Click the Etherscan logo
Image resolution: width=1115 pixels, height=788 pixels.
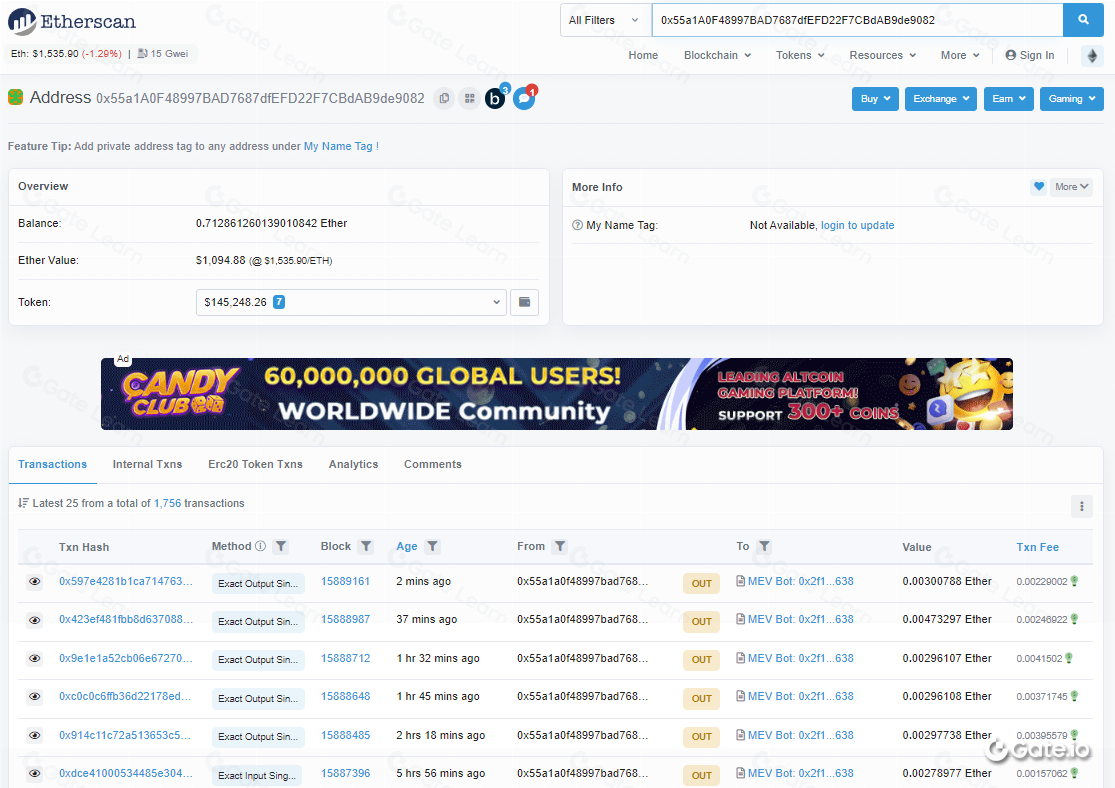(x=72, y=21)
